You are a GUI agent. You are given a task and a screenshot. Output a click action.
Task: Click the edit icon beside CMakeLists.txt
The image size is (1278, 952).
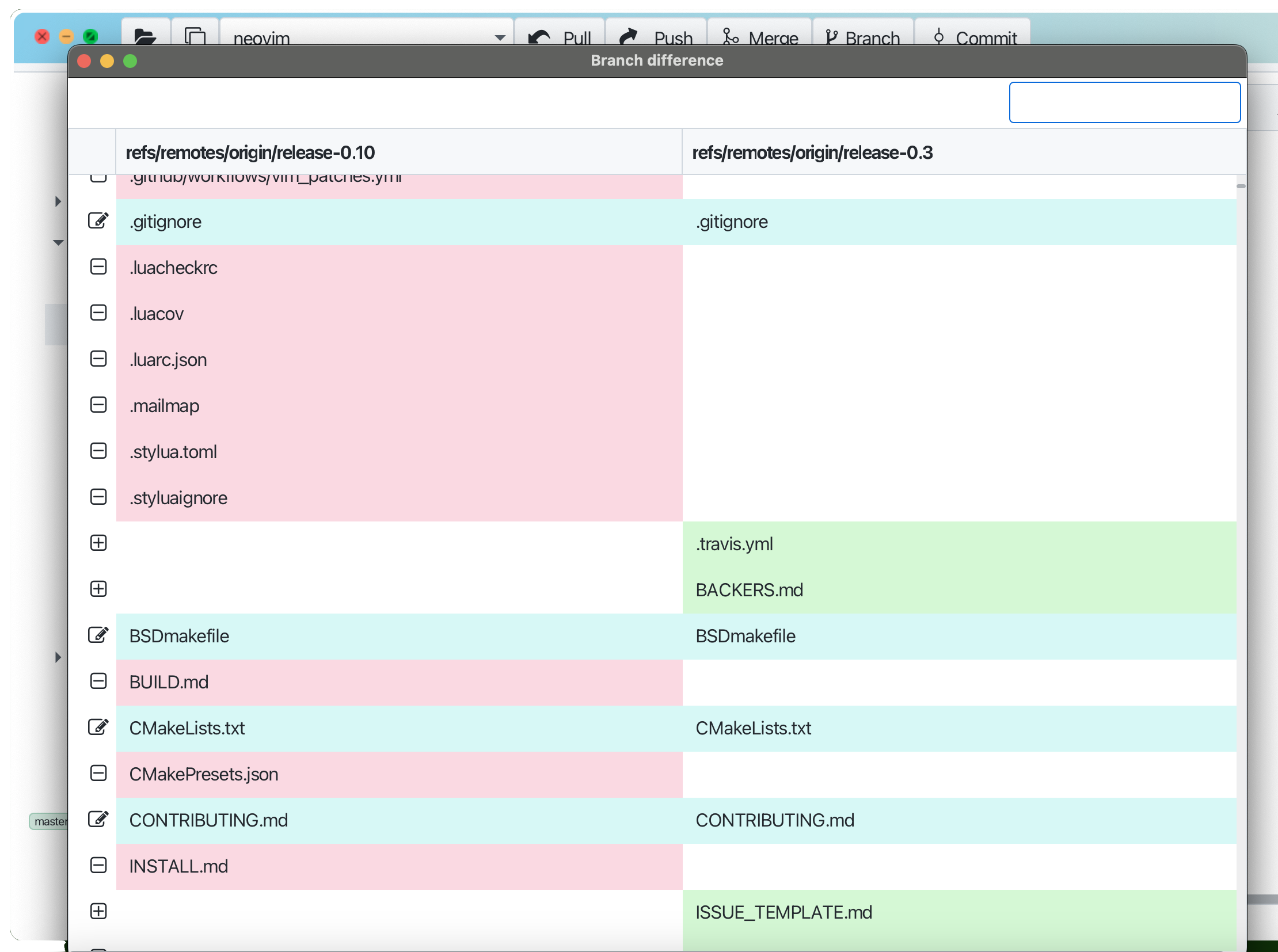tap(98, 728)
